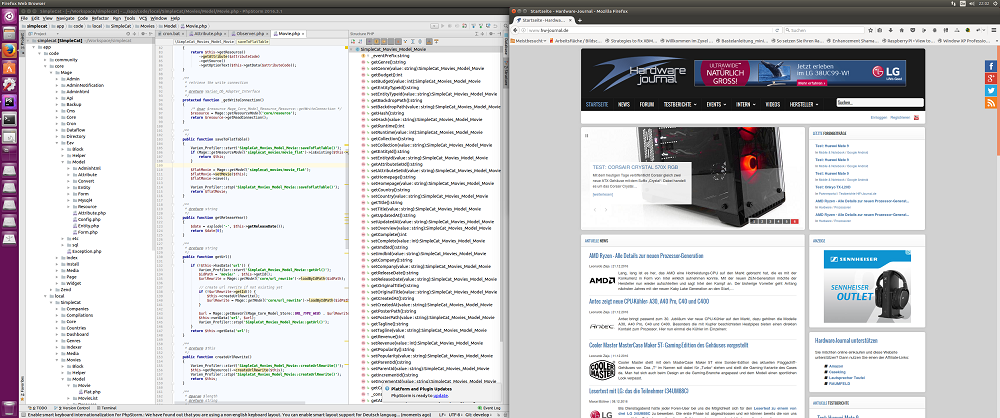This screenshot has width=1000, height=418.
Task: Open the system power menu icon
Action: click(x=994, y=3)
